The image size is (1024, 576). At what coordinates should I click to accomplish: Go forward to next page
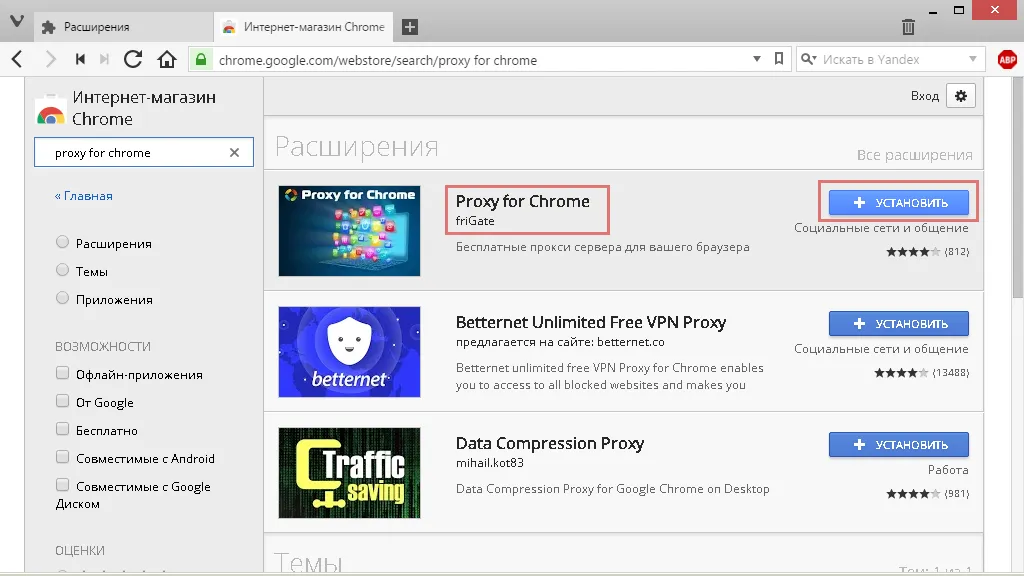pos(50,59)
